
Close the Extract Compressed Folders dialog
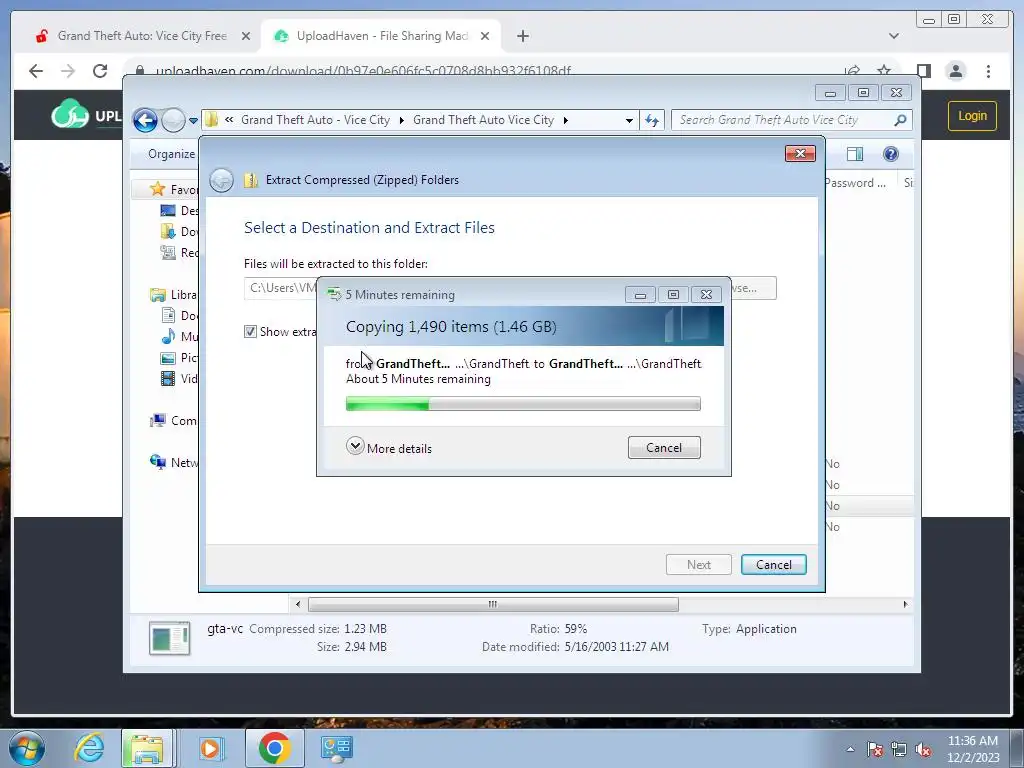tap(800, 153)
